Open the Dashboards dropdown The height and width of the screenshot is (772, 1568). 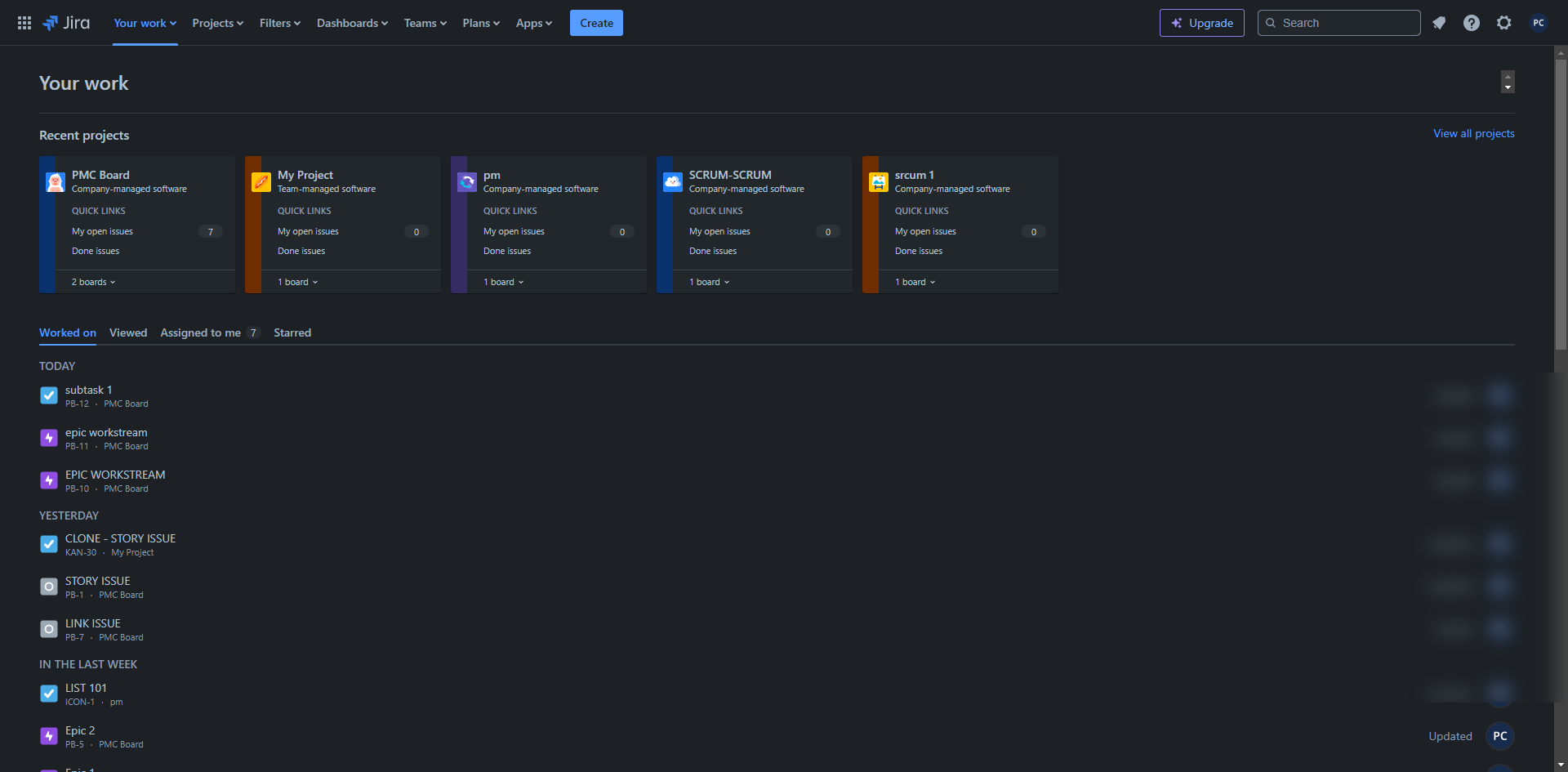tap(352, 23)
